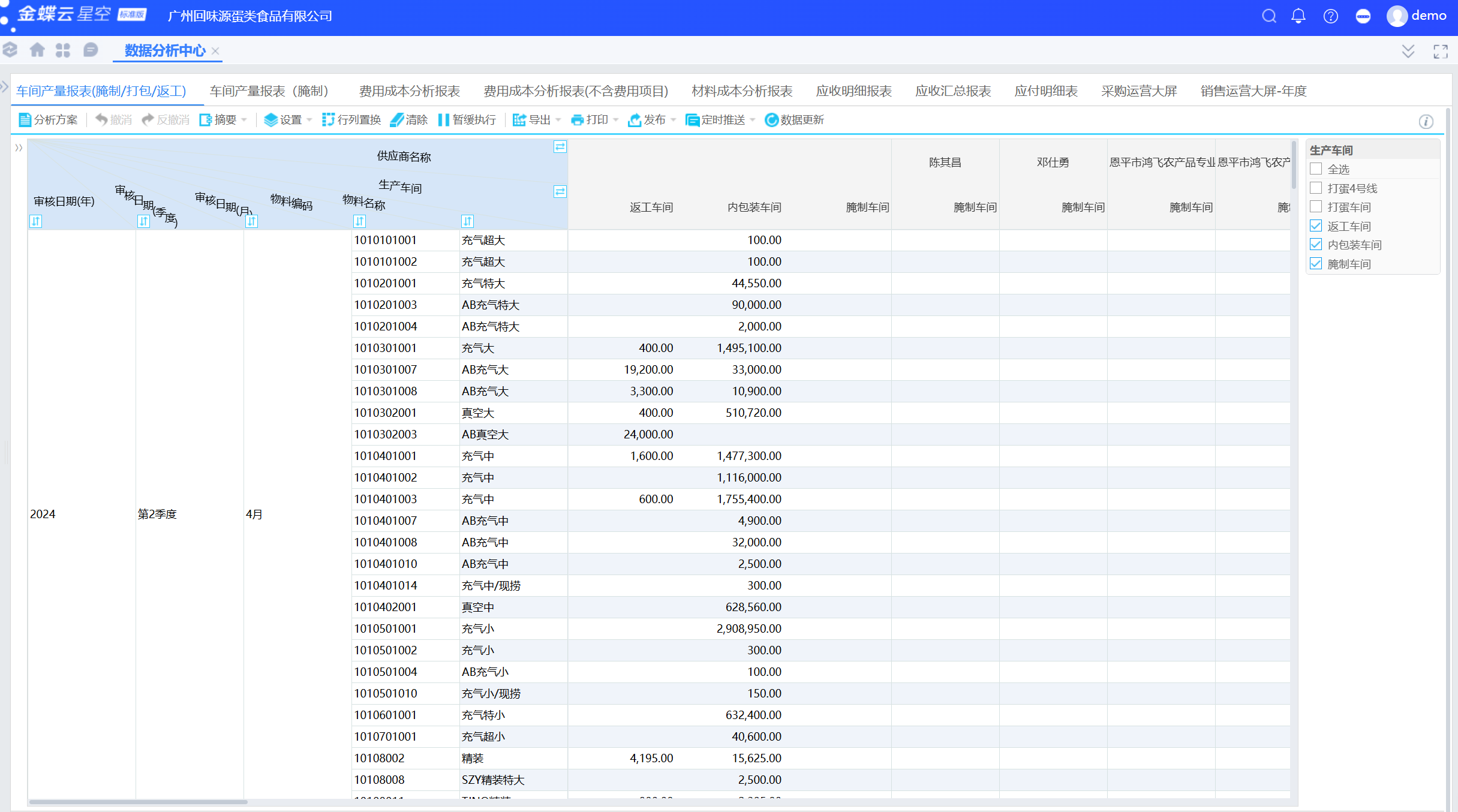This screenshot has width=1458, height=812.
Task: Switch to 费用成本分析报表 tab
Action: click(x=410, y=91)
